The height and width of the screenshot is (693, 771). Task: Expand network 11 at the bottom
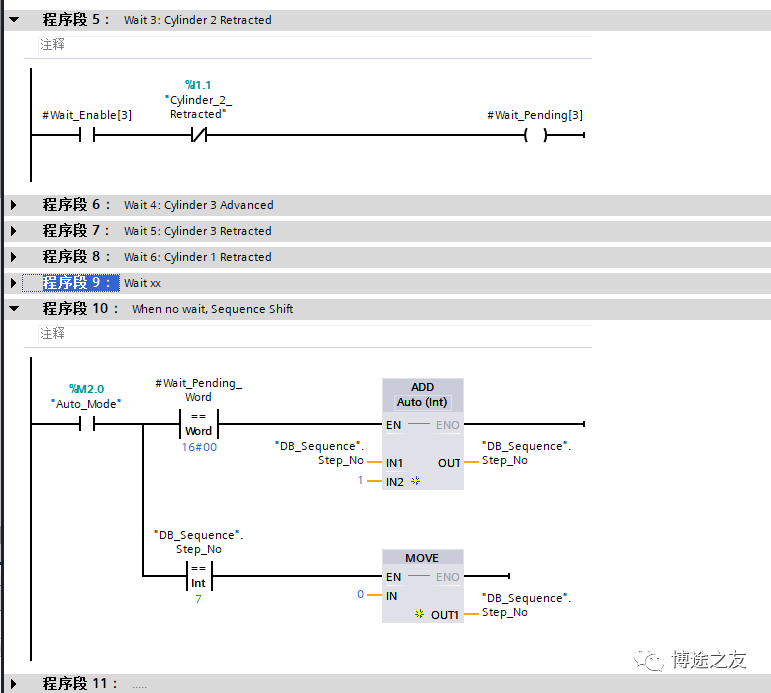(14, 684)
